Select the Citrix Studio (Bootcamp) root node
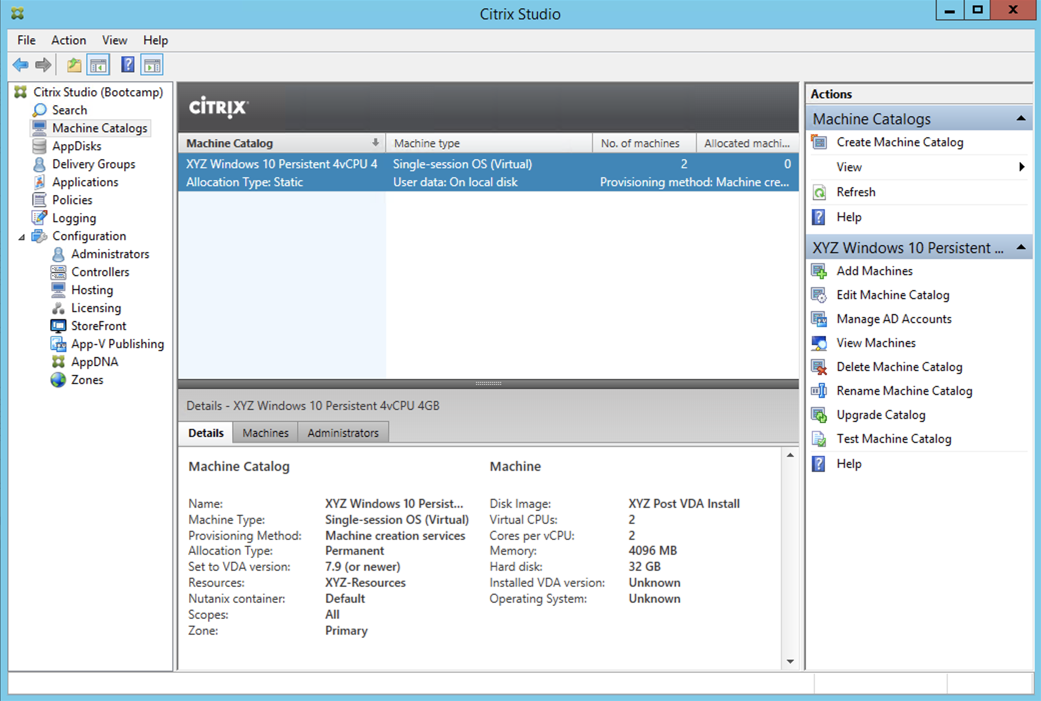1041x701 pixels. 98,92
